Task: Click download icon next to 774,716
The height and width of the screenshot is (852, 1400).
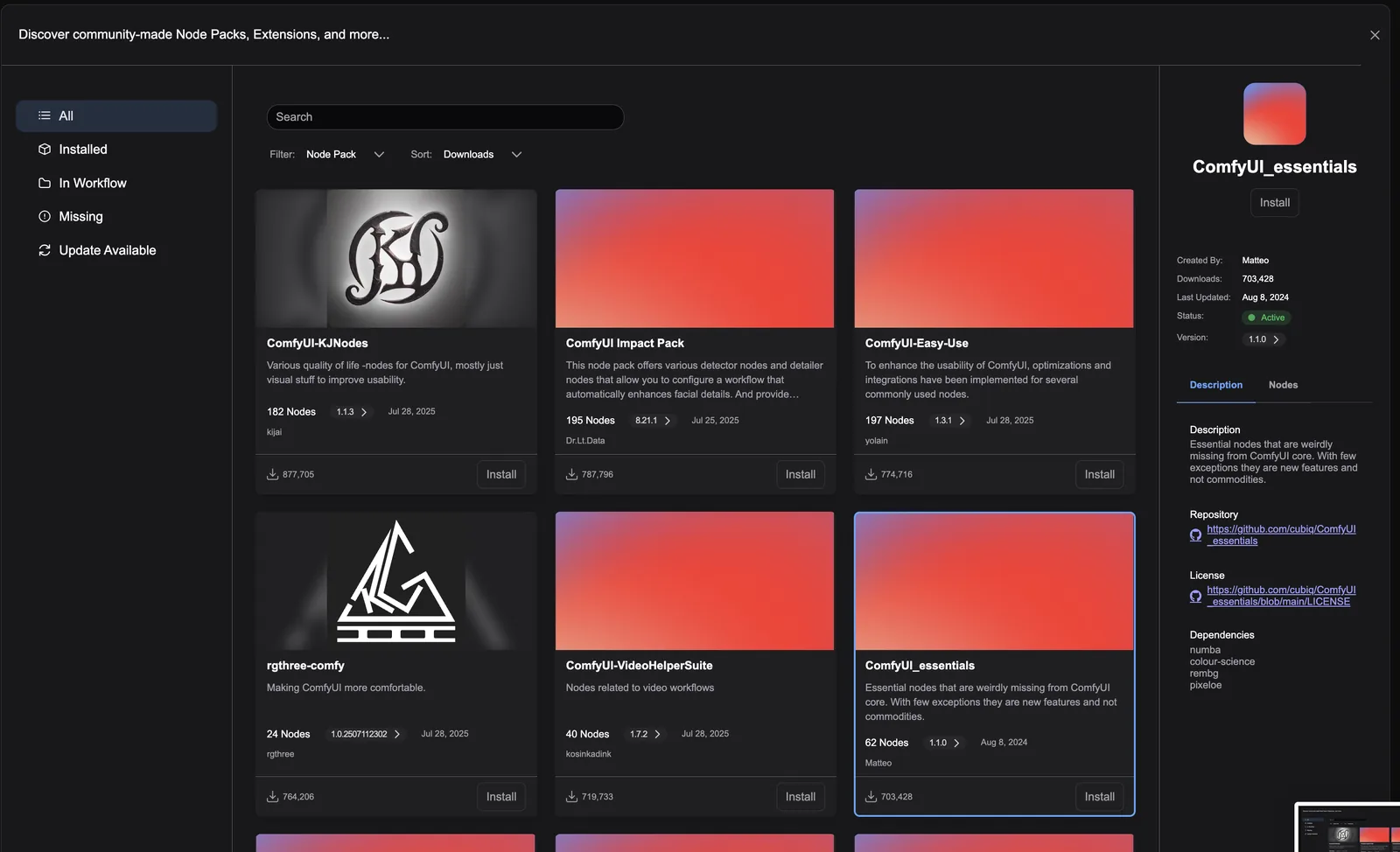Action: [871, 474]
